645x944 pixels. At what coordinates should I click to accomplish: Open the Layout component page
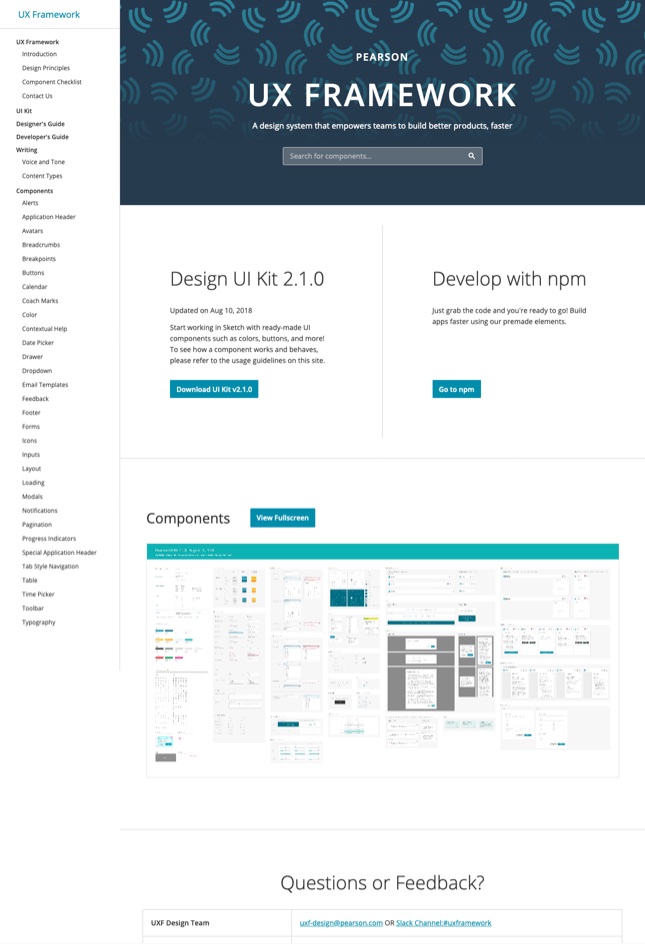pyautogui.click(x=31, y=468)
